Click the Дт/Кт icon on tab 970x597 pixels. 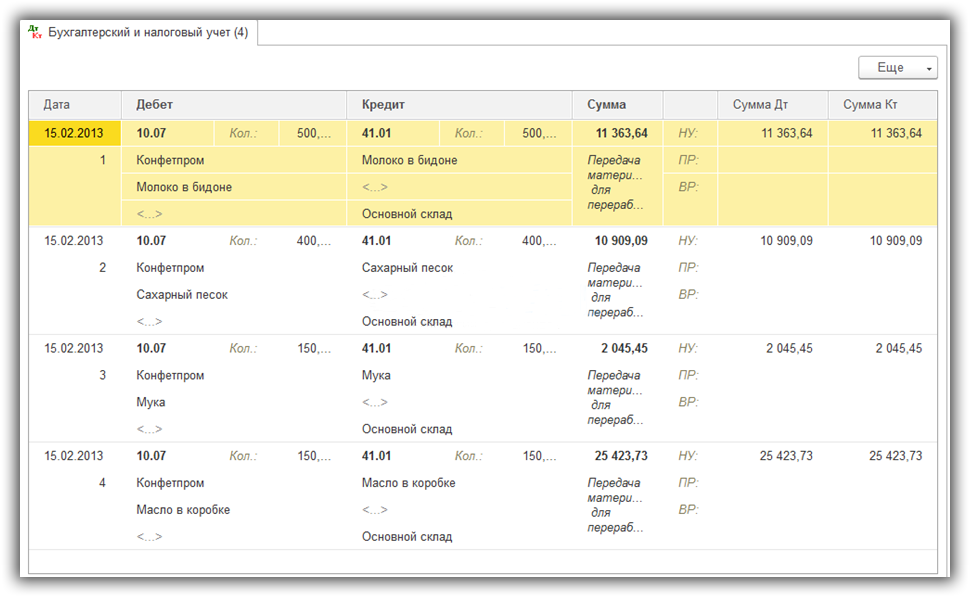pos(35,32)
